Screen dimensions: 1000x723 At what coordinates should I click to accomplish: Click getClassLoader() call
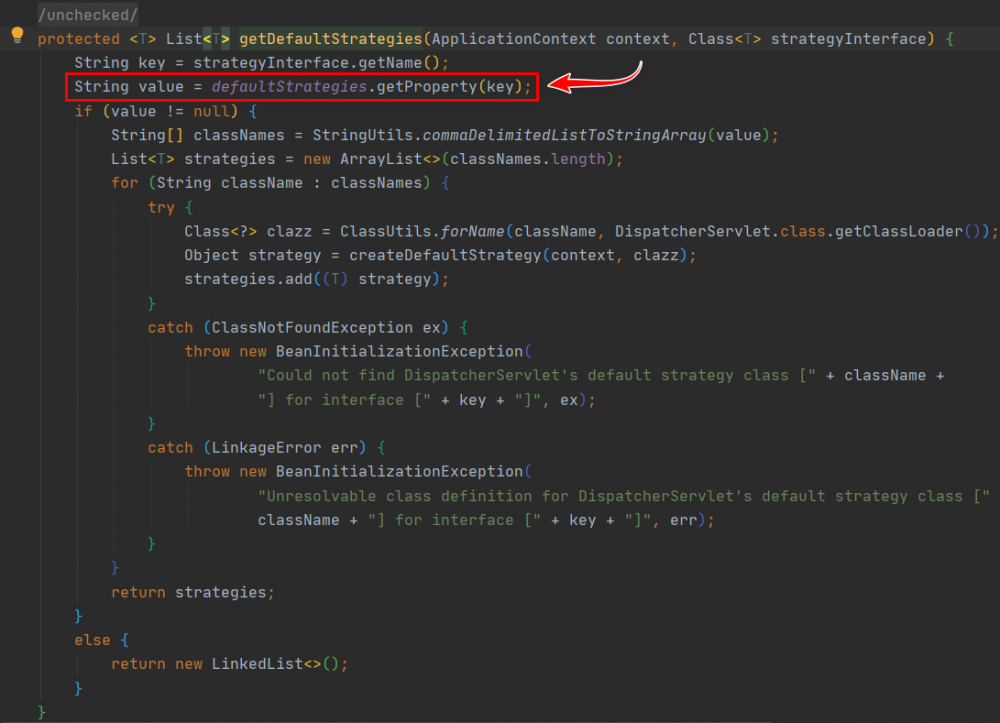pyautogui.click(x=908, y=231)
